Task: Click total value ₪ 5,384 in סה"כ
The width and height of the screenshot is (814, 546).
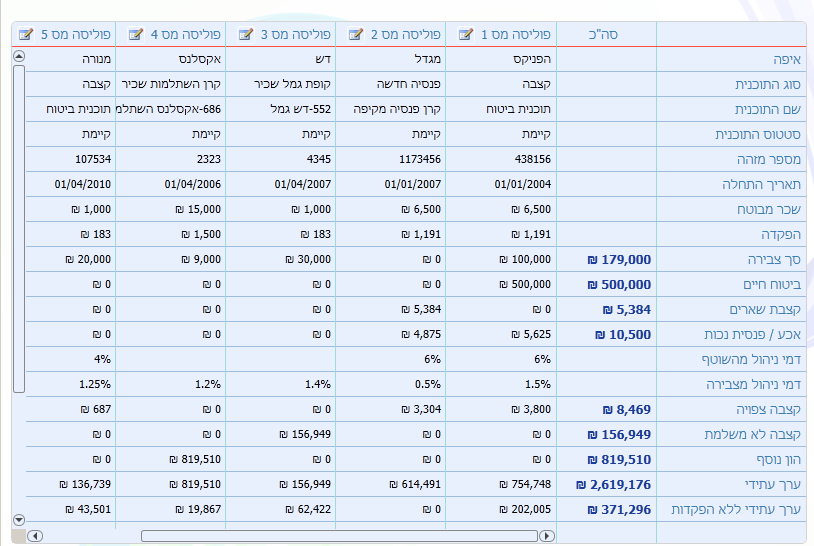Action: 627,309
